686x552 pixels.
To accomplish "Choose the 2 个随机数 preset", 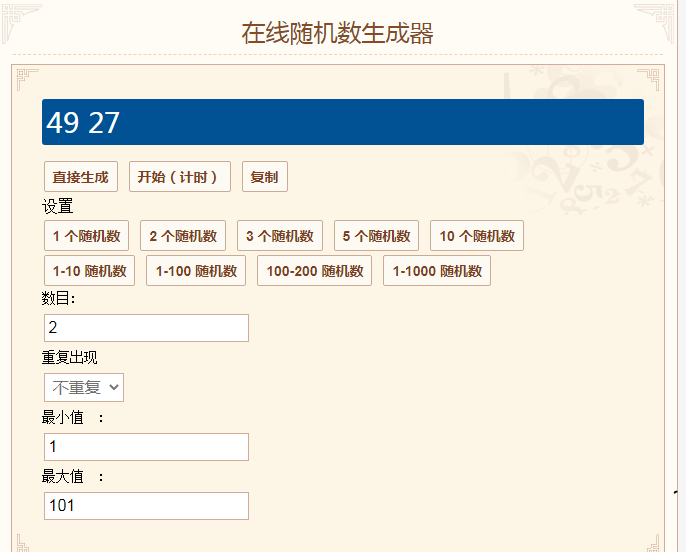I will [x=183, y=236].
